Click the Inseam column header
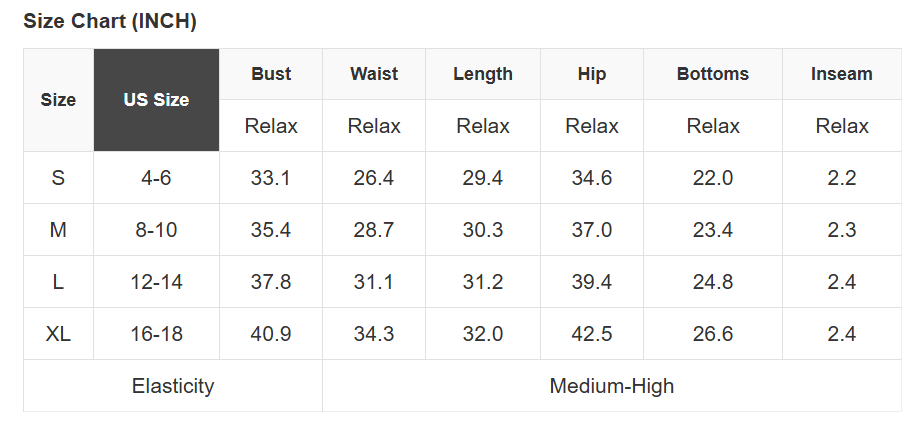Screen dimensions: 915x424 pos(842,74)
